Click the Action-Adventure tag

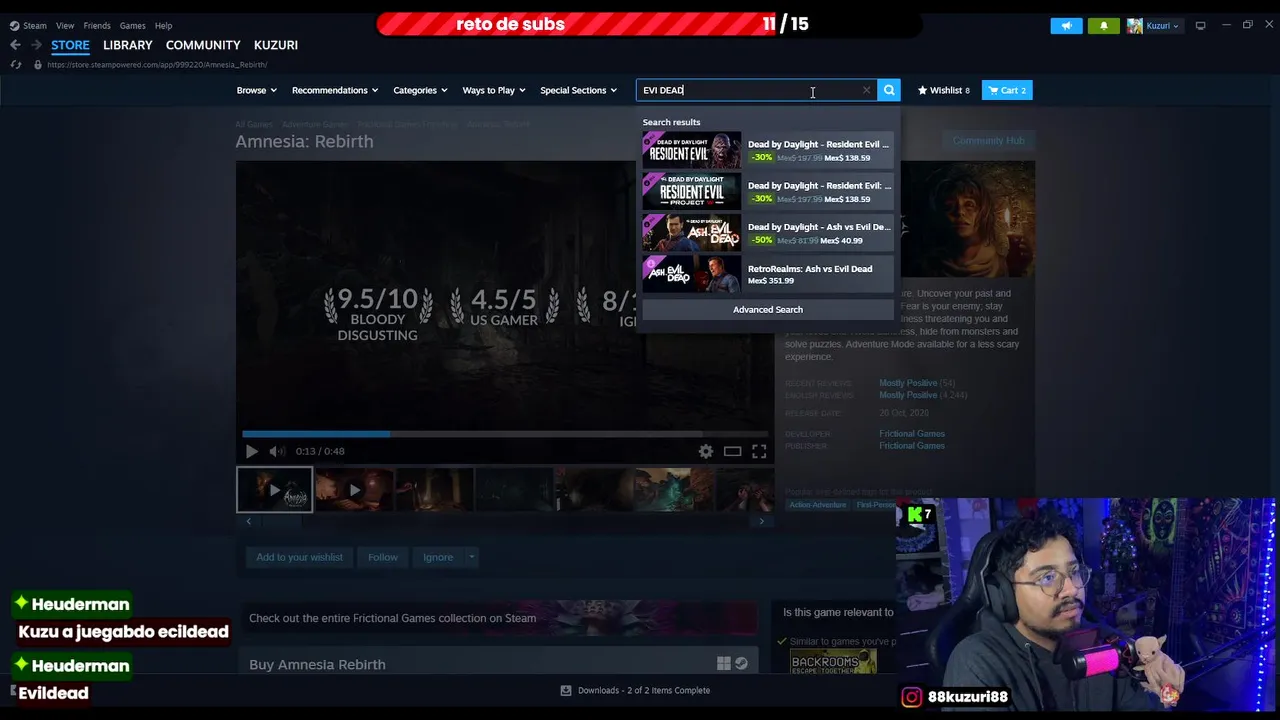click(818, 505)
